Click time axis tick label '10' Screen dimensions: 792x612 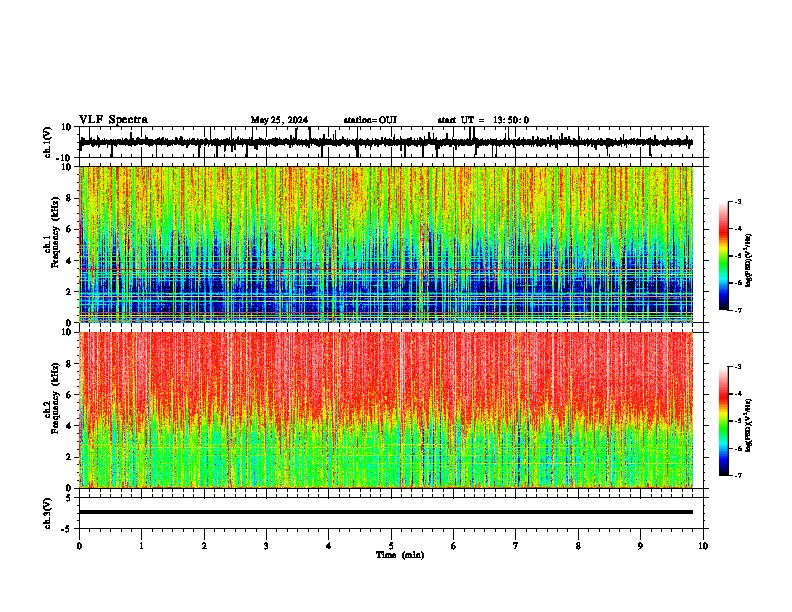tap(703, 546)
